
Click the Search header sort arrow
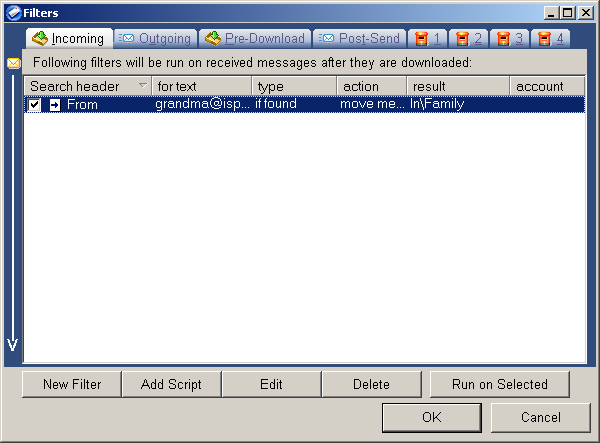tap(142, 86)
